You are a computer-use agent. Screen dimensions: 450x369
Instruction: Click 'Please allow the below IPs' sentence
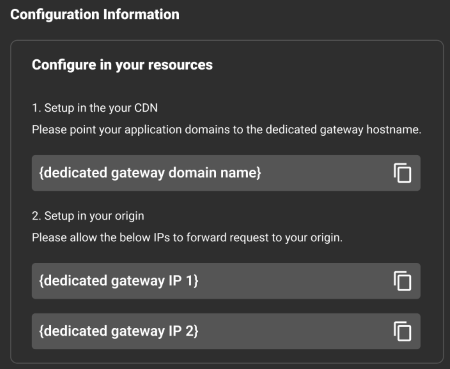tap(187, 238)
